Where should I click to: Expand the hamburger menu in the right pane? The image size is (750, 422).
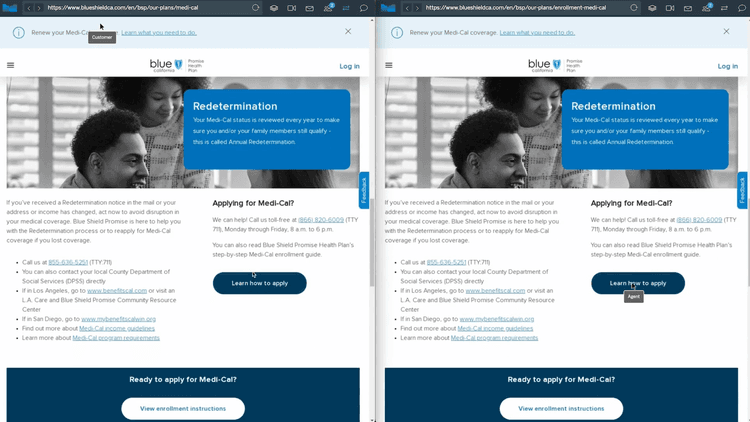point(389,66)
